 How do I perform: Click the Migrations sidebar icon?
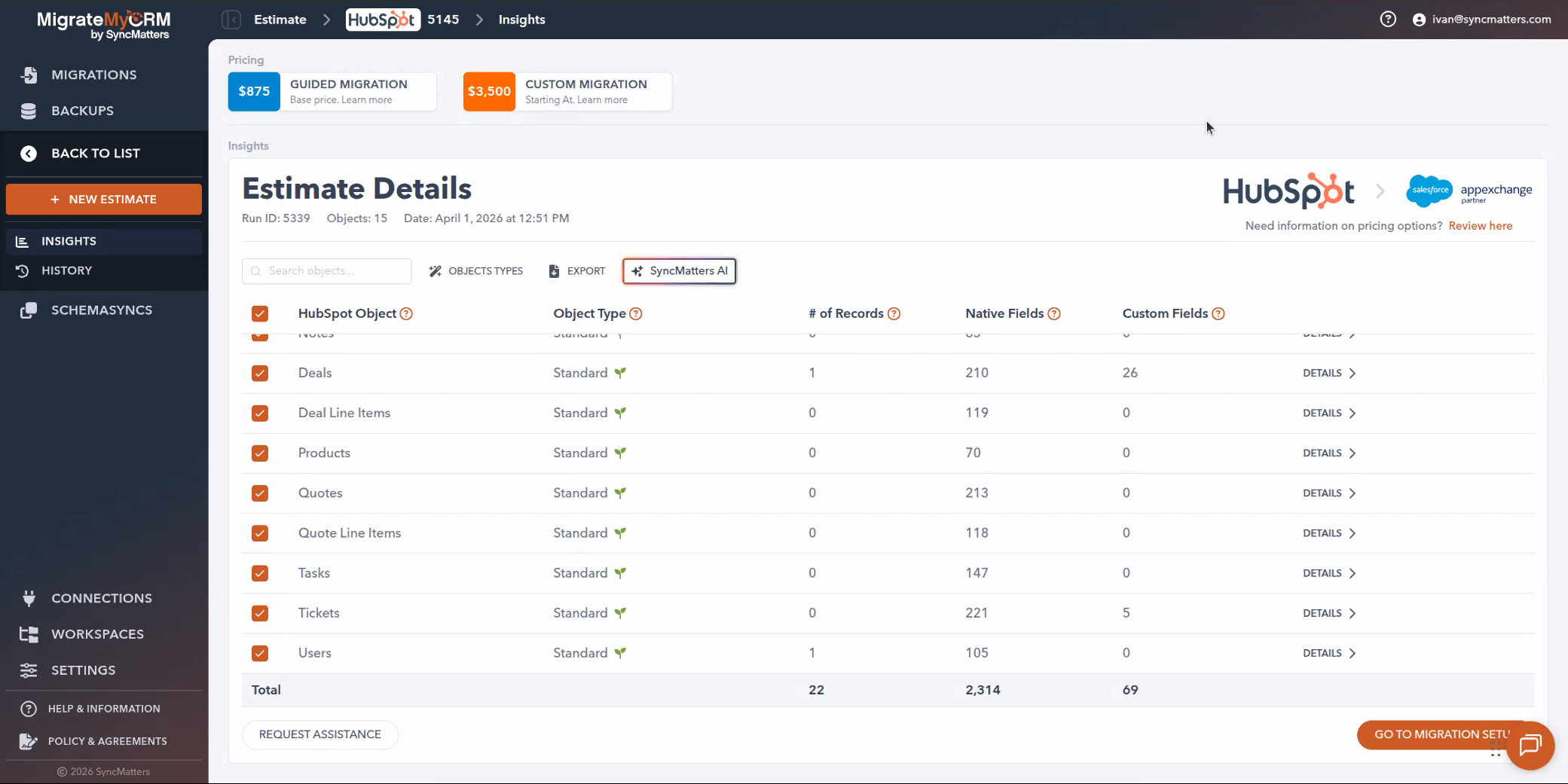[29, 75]
